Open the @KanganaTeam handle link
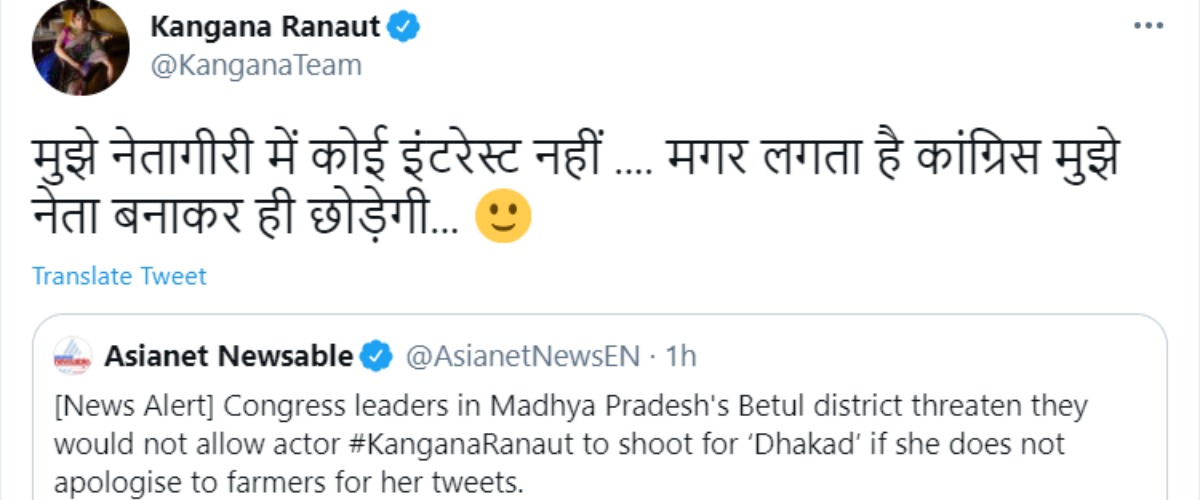 [x=255, y=66]
